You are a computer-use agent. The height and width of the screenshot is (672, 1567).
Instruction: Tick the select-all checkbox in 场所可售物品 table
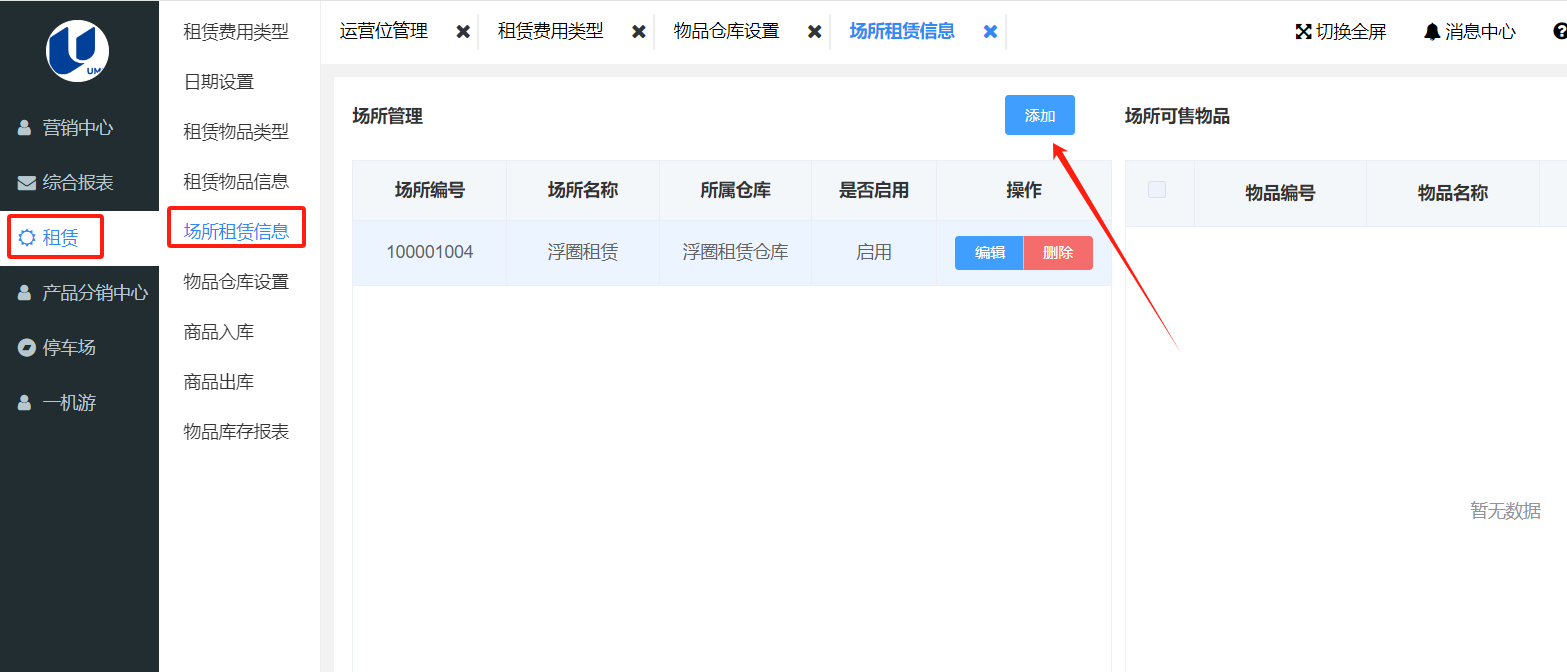tap(1157, 190)
